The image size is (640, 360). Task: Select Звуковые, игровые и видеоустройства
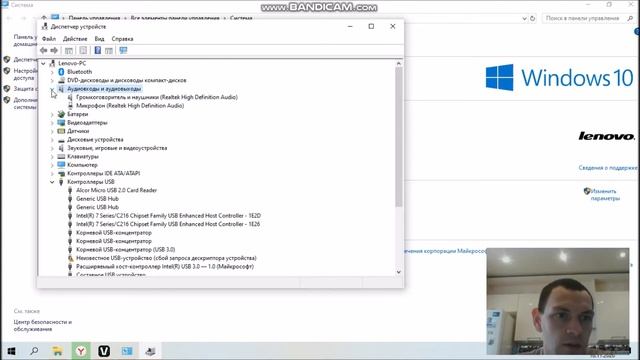coord(117,148)
